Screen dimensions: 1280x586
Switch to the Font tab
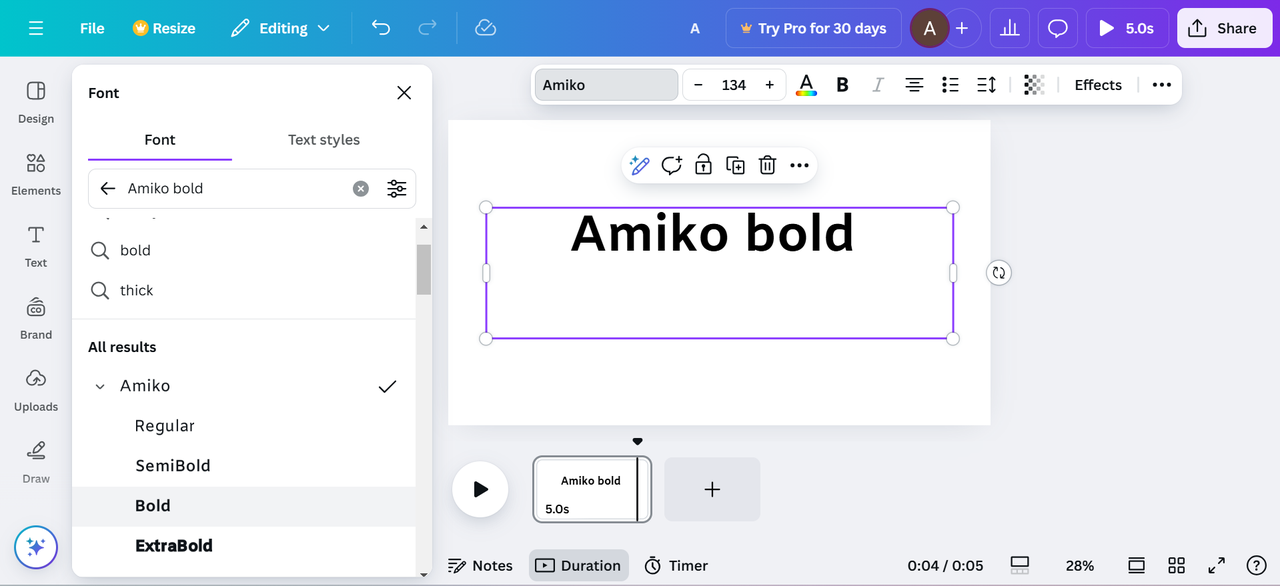[160, 140]
